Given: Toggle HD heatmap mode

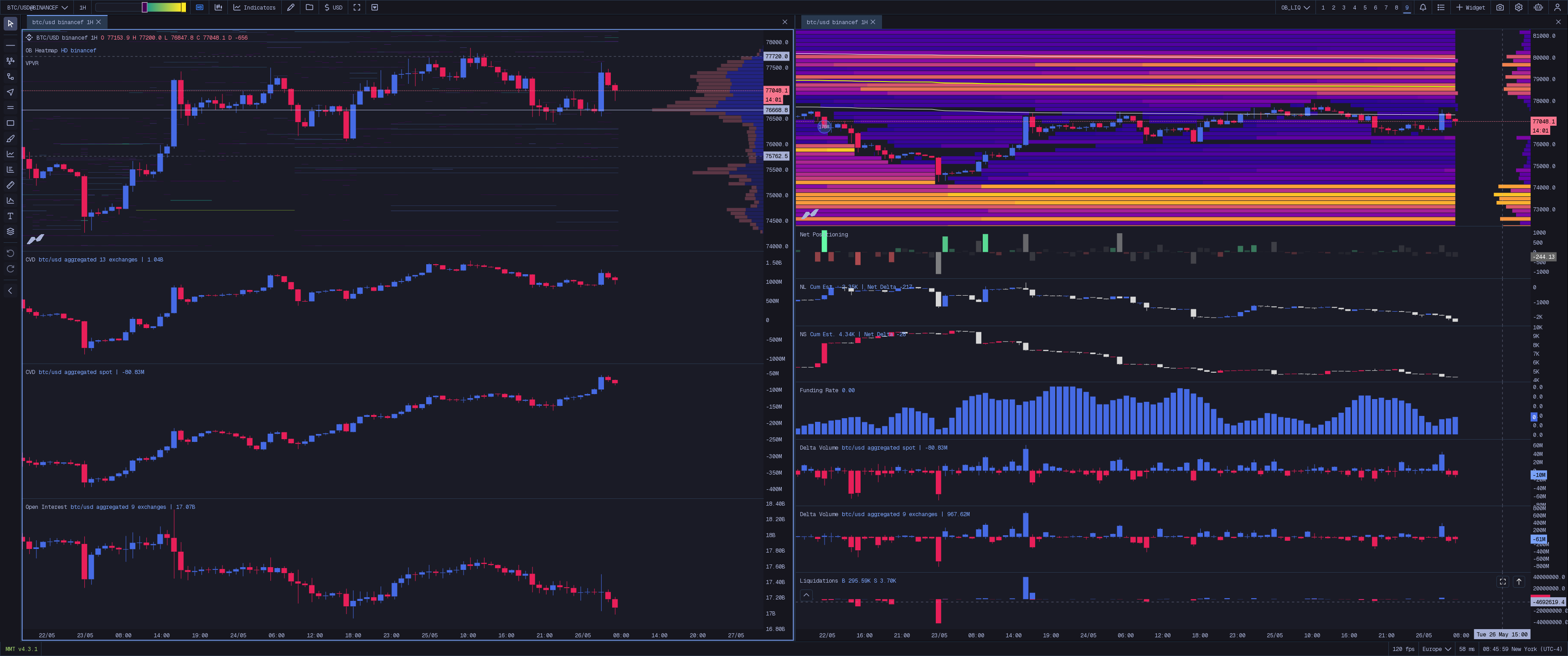Looking at the screenshot, I should [200, 7].
